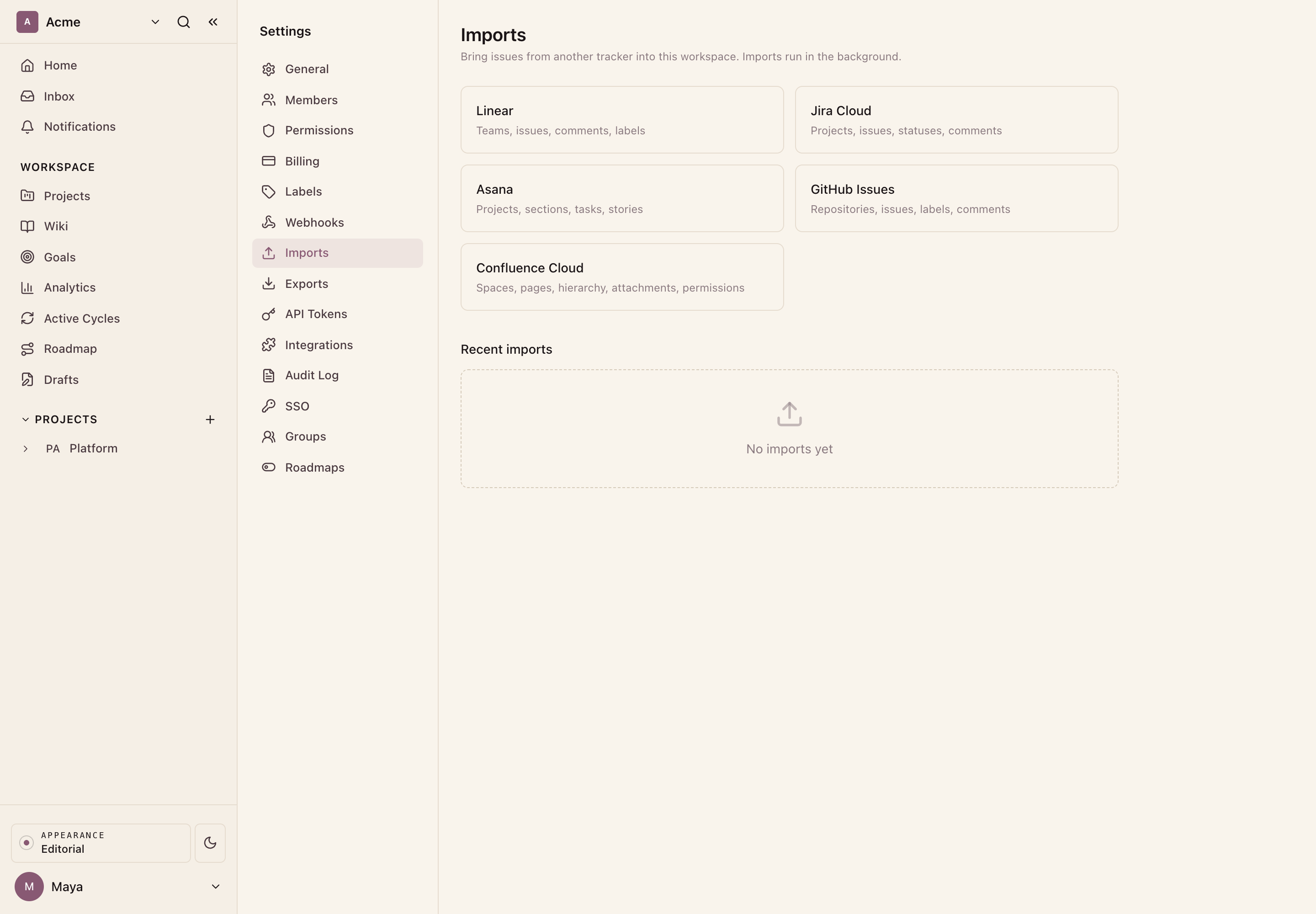
Task: Choose the GitHub Issues import card
Action: pyautogui.click(x=956, y=198)
